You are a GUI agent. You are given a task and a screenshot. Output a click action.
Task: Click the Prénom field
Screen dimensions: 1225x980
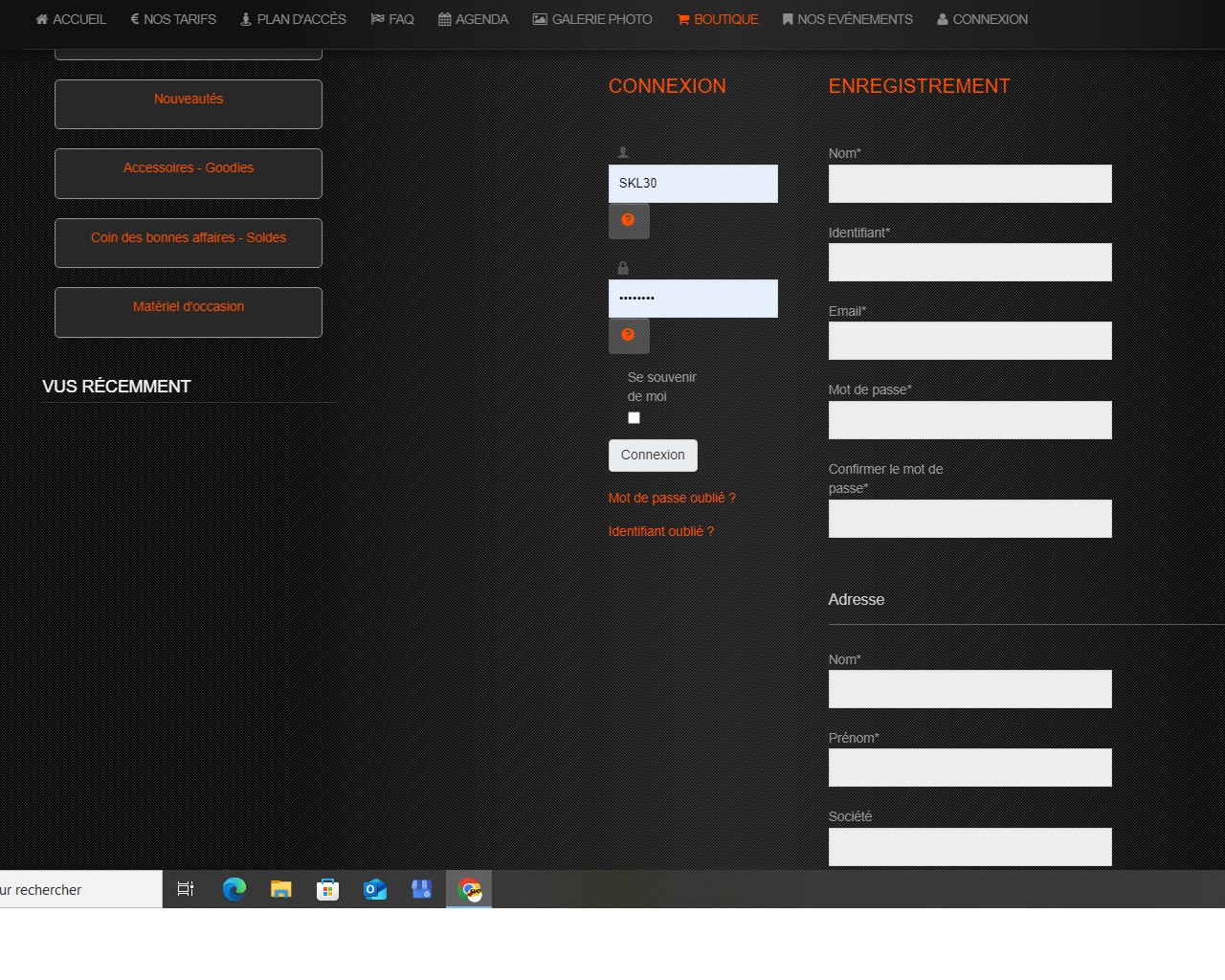pyautogui.click(x=970, y=768)
